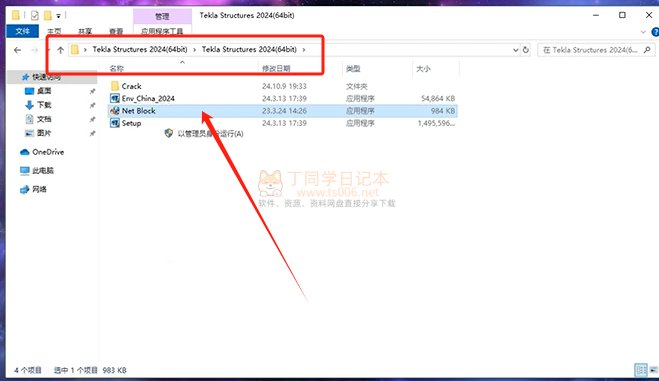Click the Setup file icon
Image resolution: width=659 pixels, height=381 pixels.
115,123
